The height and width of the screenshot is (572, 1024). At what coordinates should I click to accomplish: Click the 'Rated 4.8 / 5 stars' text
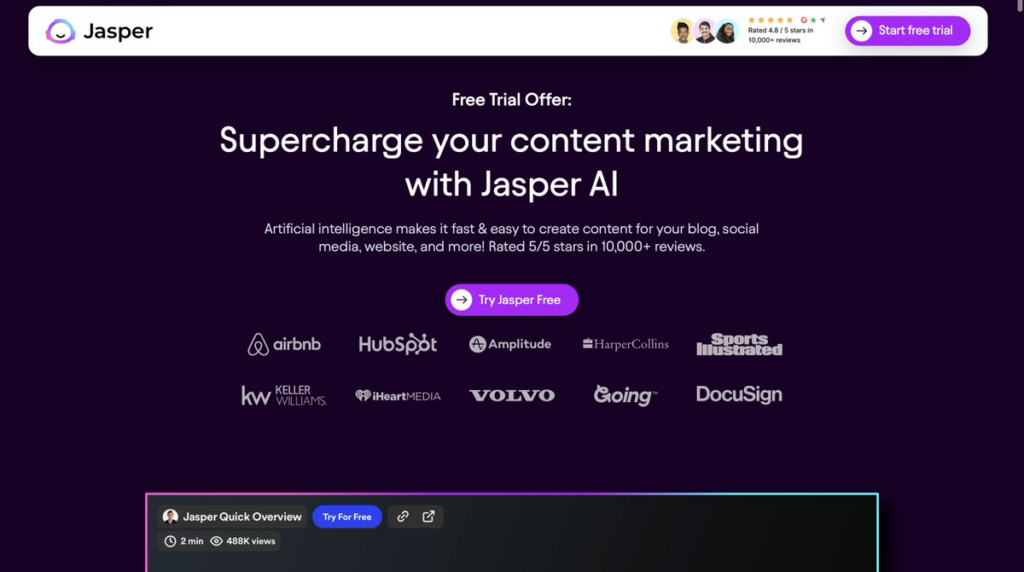[x=776, y=30]
